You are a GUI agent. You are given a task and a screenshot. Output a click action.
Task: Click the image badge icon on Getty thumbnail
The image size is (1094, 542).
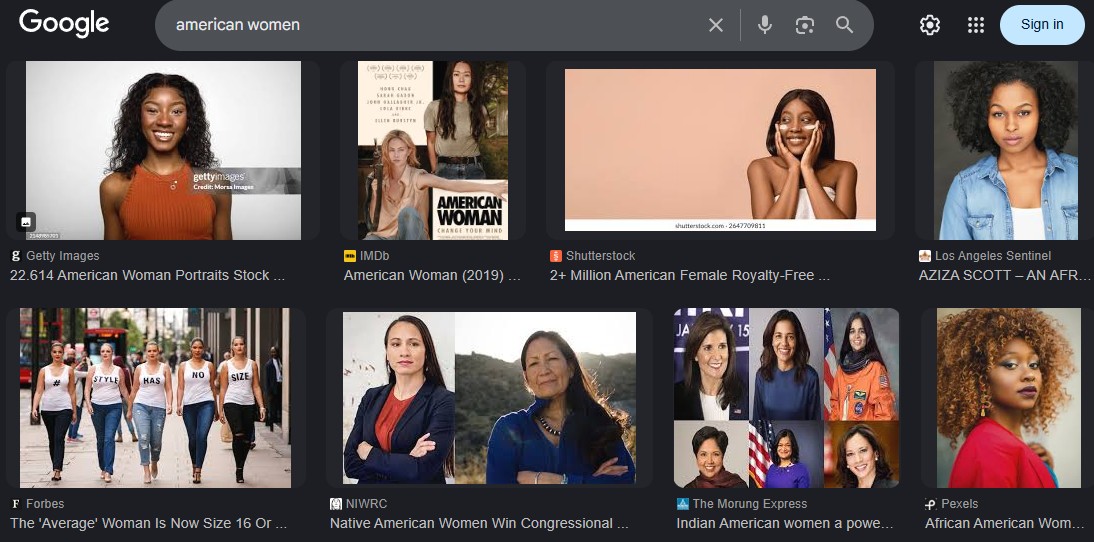pos(26,222)
